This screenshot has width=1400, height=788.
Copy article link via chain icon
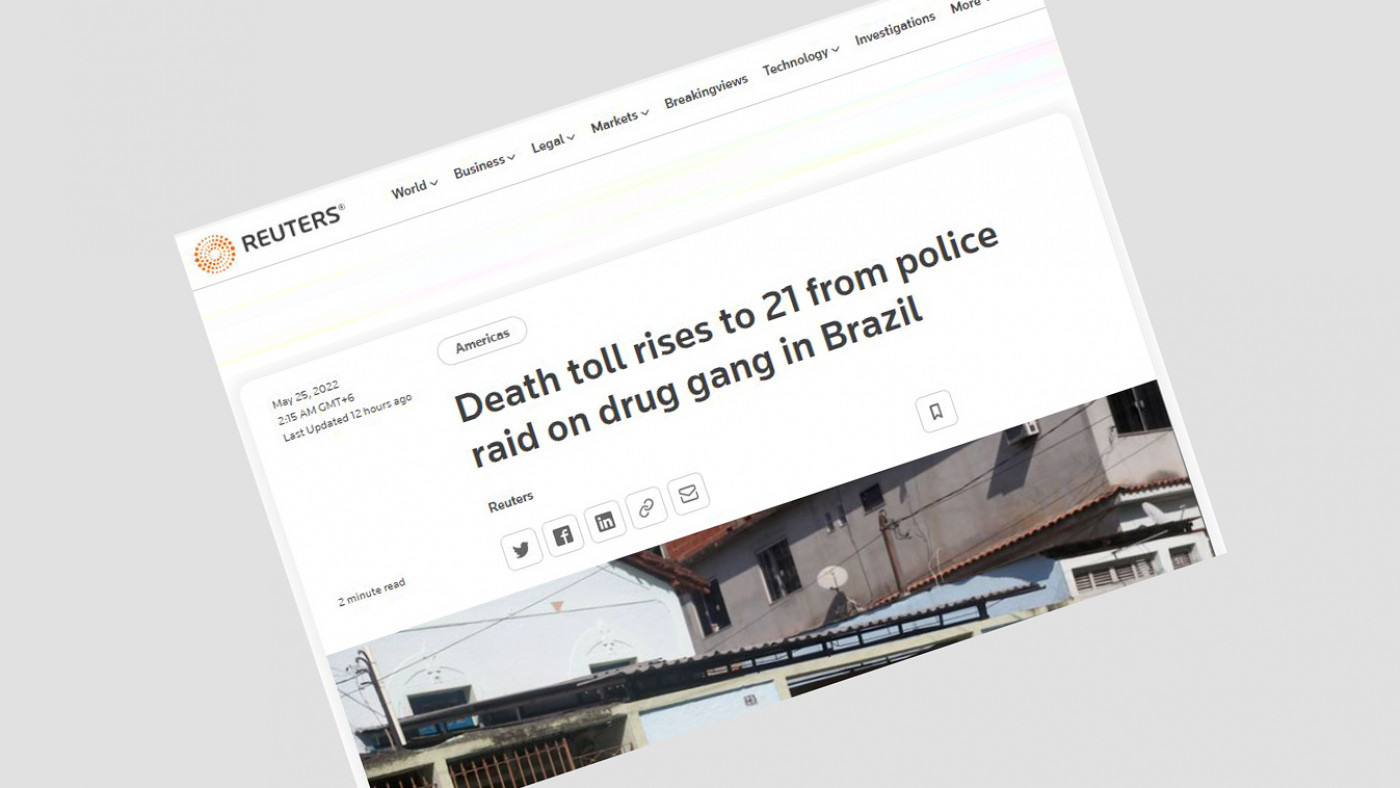click(646, 508)
